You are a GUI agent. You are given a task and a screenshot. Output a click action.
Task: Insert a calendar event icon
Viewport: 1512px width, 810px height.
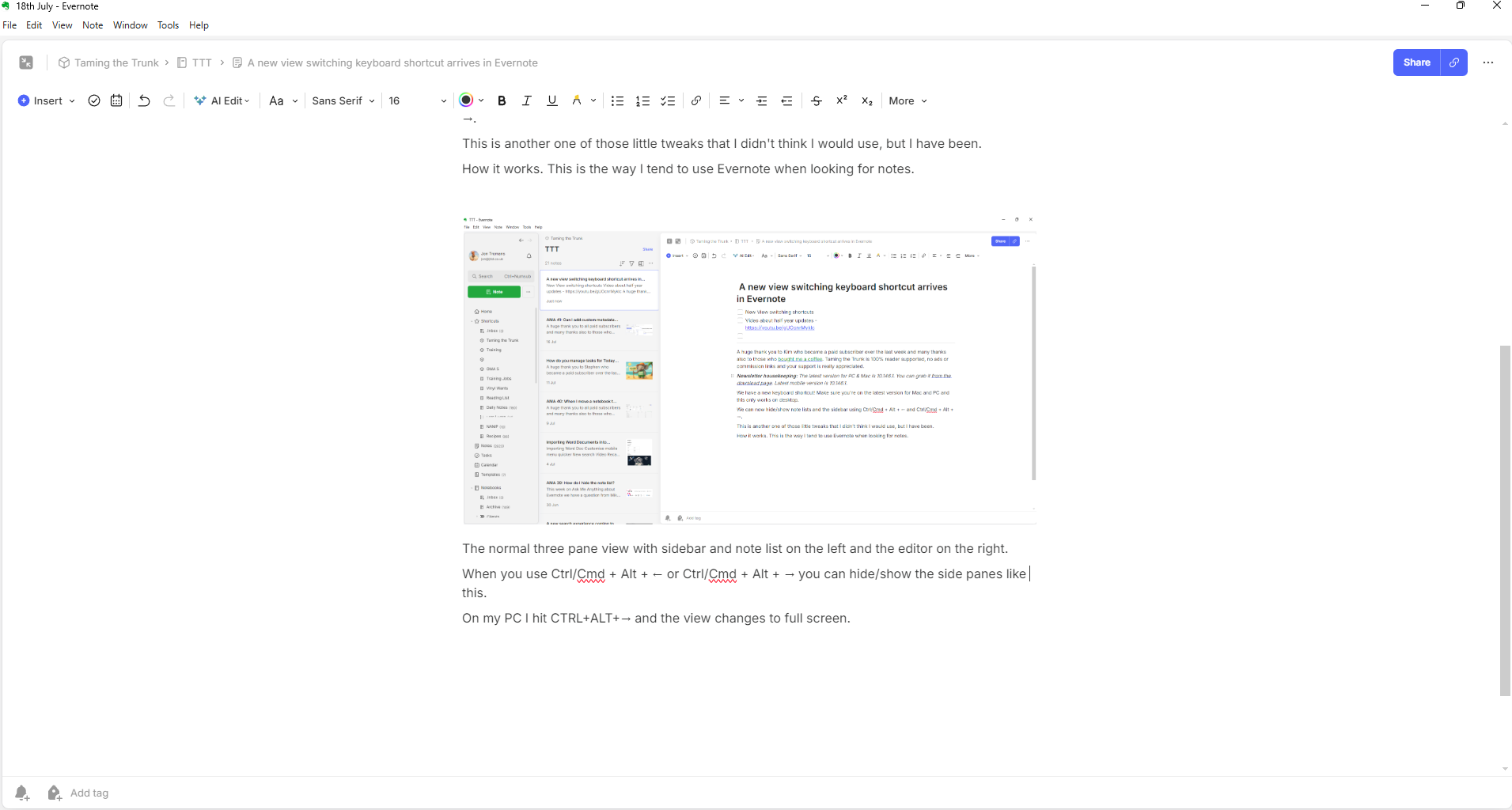point(116,100)
